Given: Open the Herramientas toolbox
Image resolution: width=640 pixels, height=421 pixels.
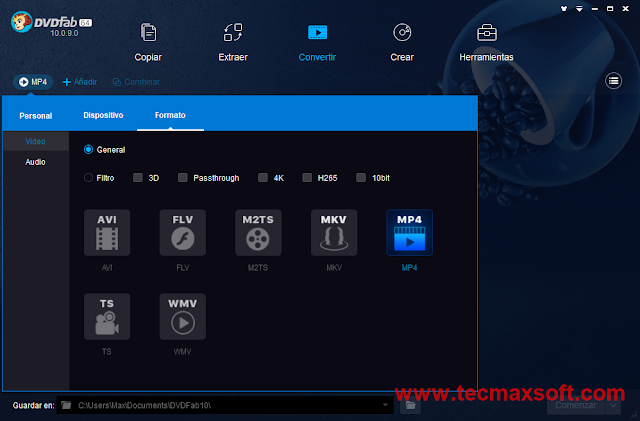Looking at the screenshot, I should click(487, 42).
